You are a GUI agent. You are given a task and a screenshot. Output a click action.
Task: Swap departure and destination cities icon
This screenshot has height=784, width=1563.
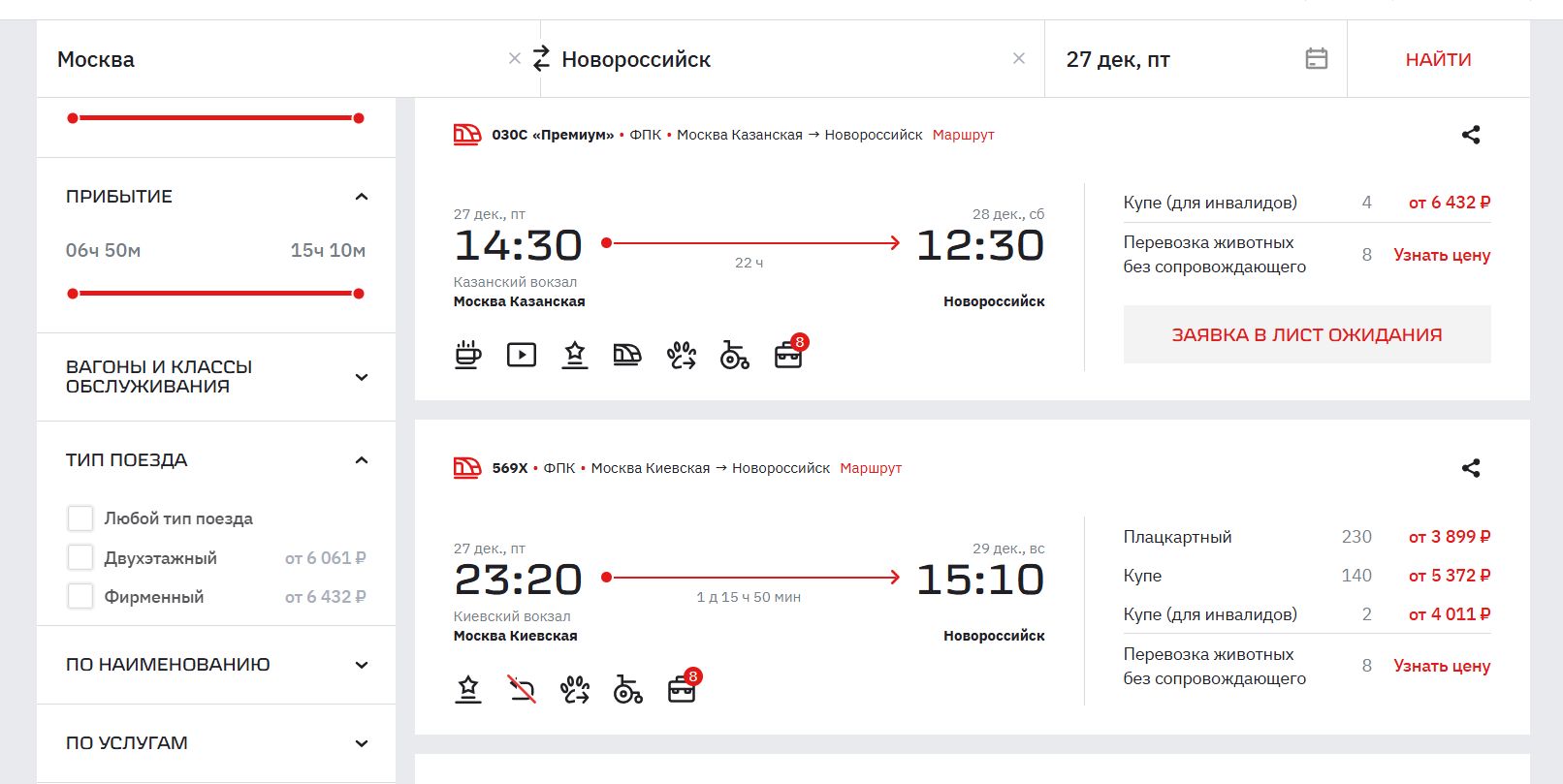point(541,59)
